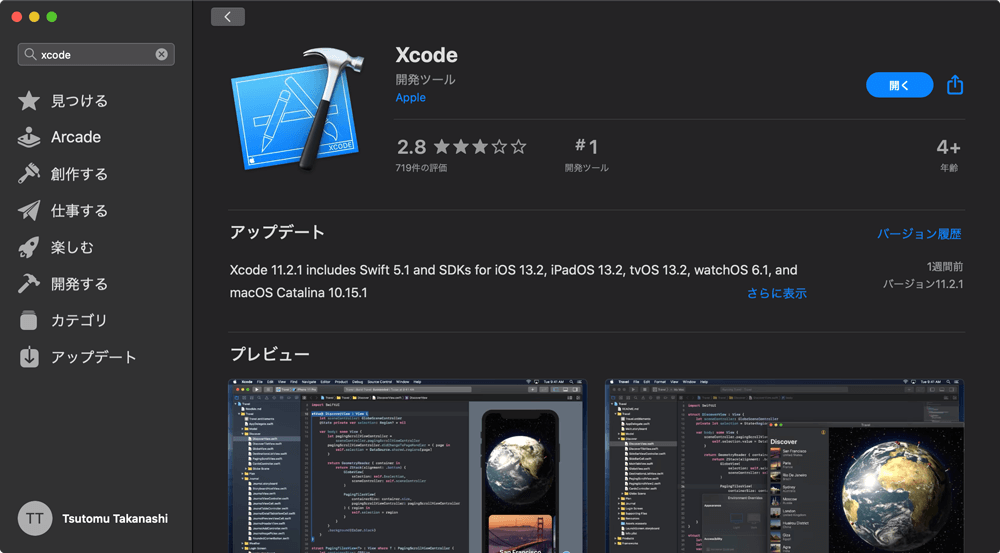The image size is (1000, 553).
Task: Go to 創作する sidebar label
Action: coord(79,173)
